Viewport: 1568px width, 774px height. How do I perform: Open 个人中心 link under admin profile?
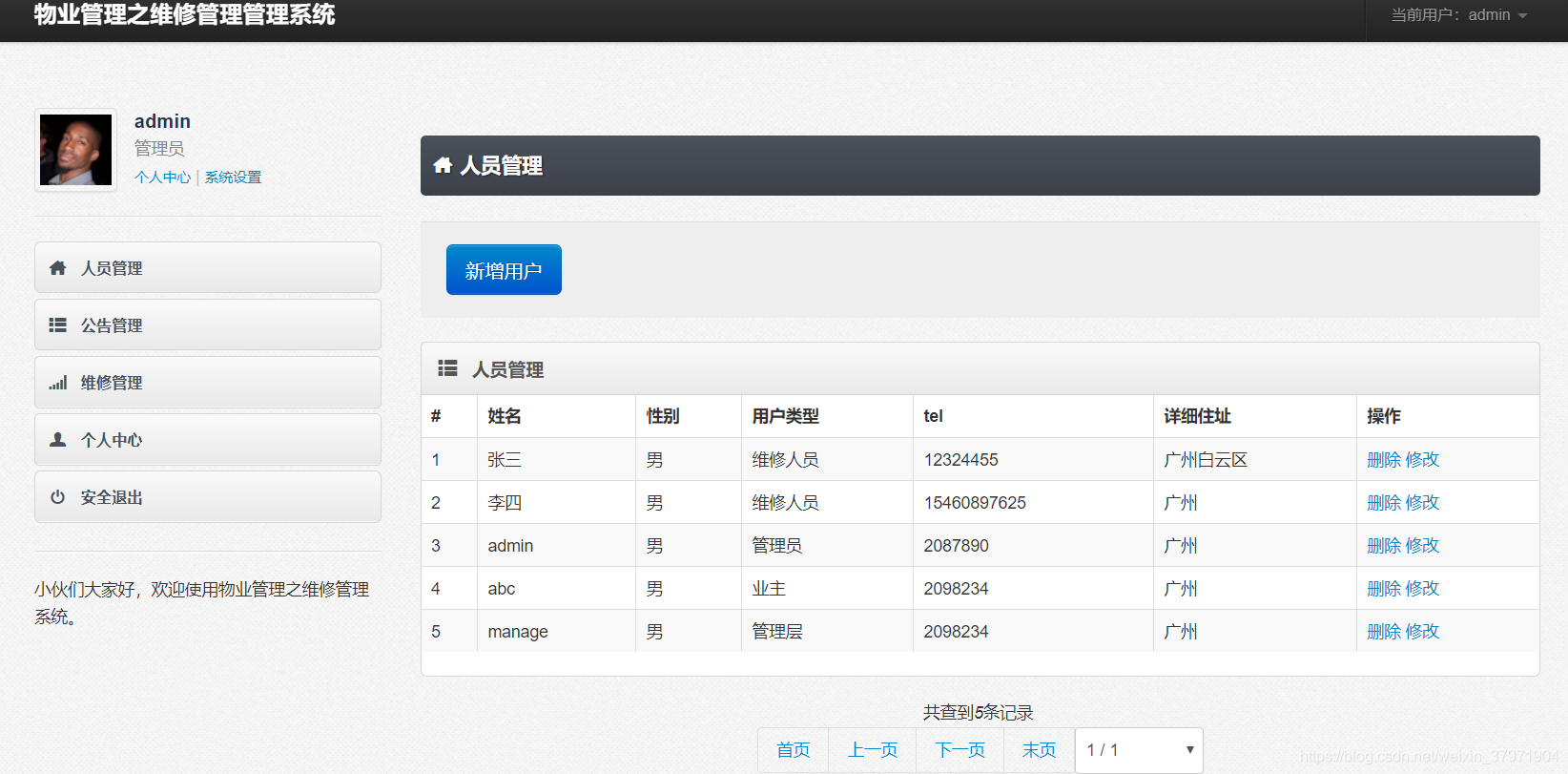(x=163, y=178)
